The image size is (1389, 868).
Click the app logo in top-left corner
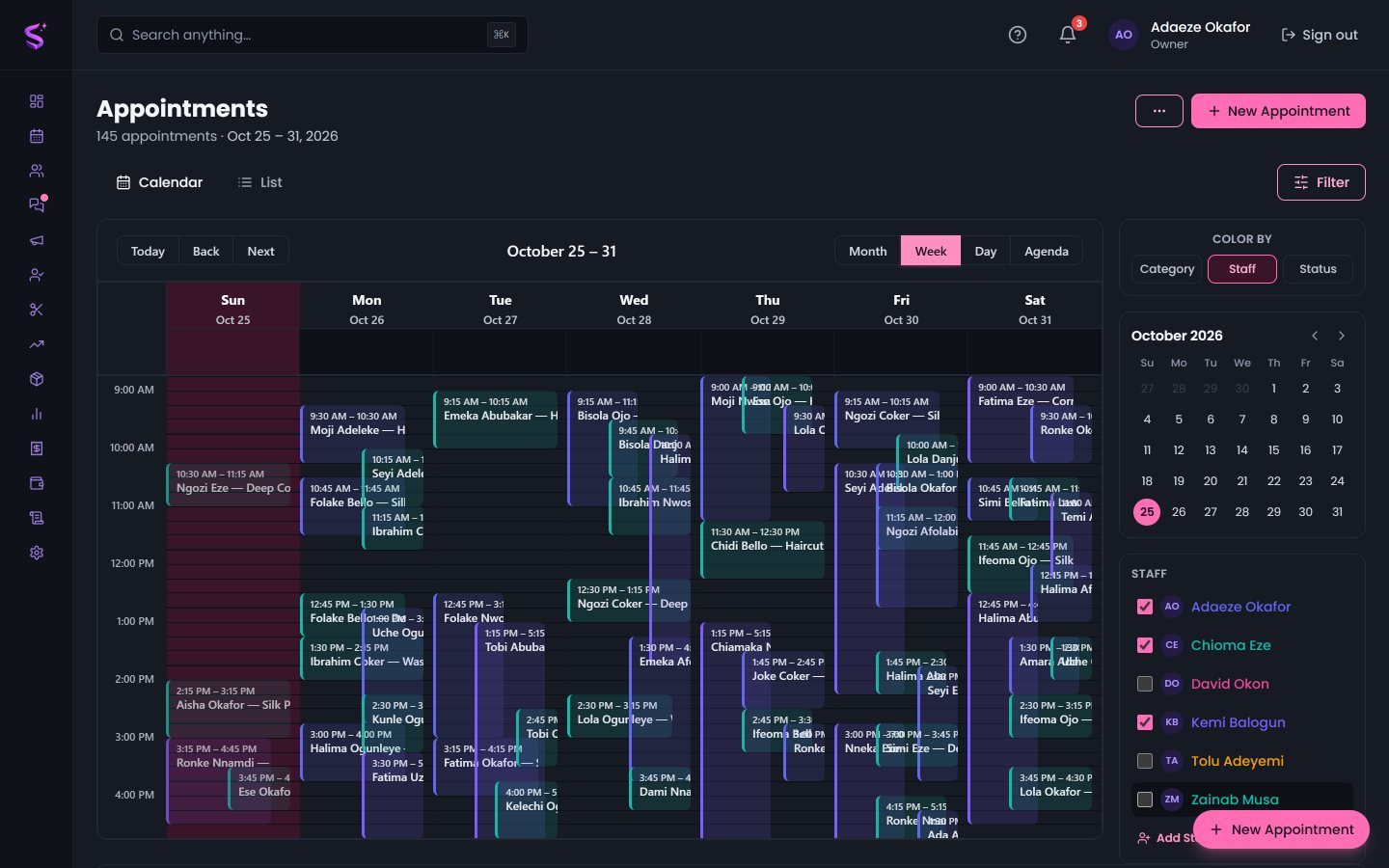36,36
